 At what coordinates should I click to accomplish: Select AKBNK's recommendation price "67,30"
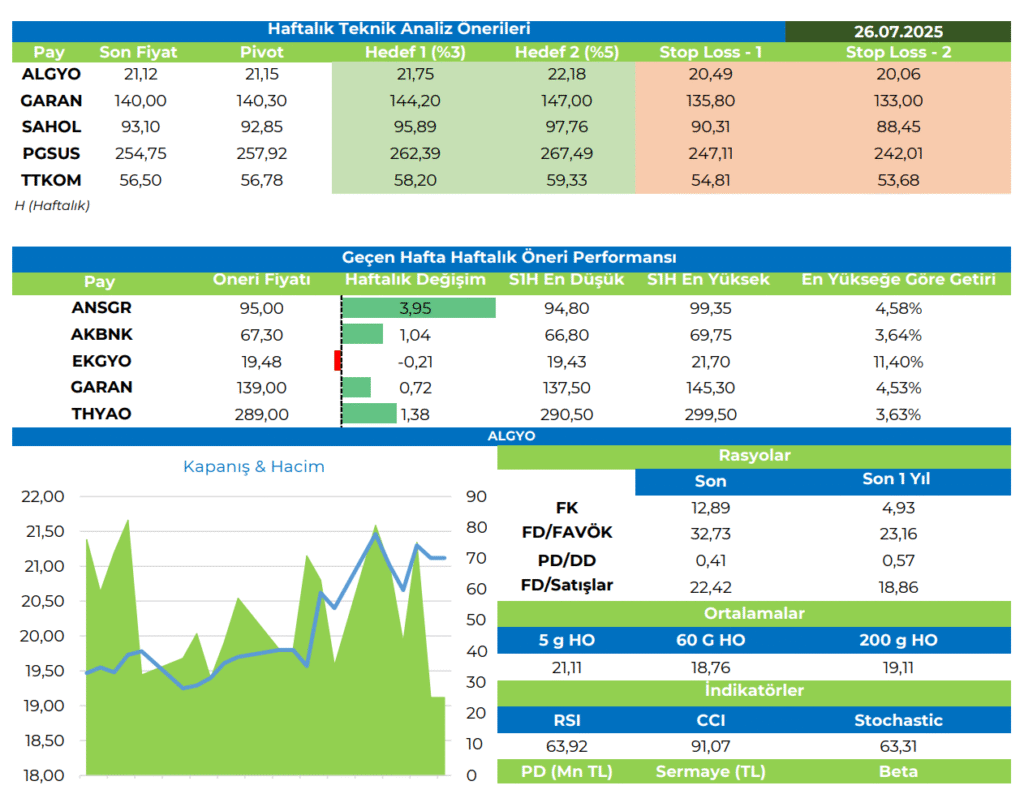pyautogui.click(x=261, y=335)
